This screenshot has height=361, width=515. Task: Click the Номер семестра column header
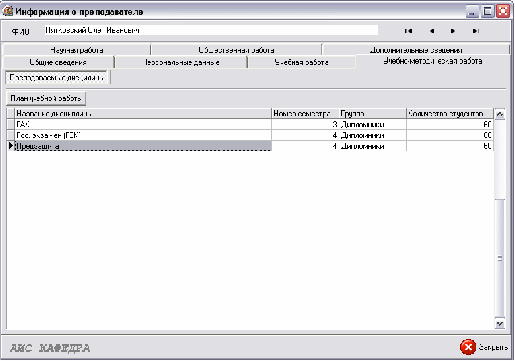click(305, 114)
